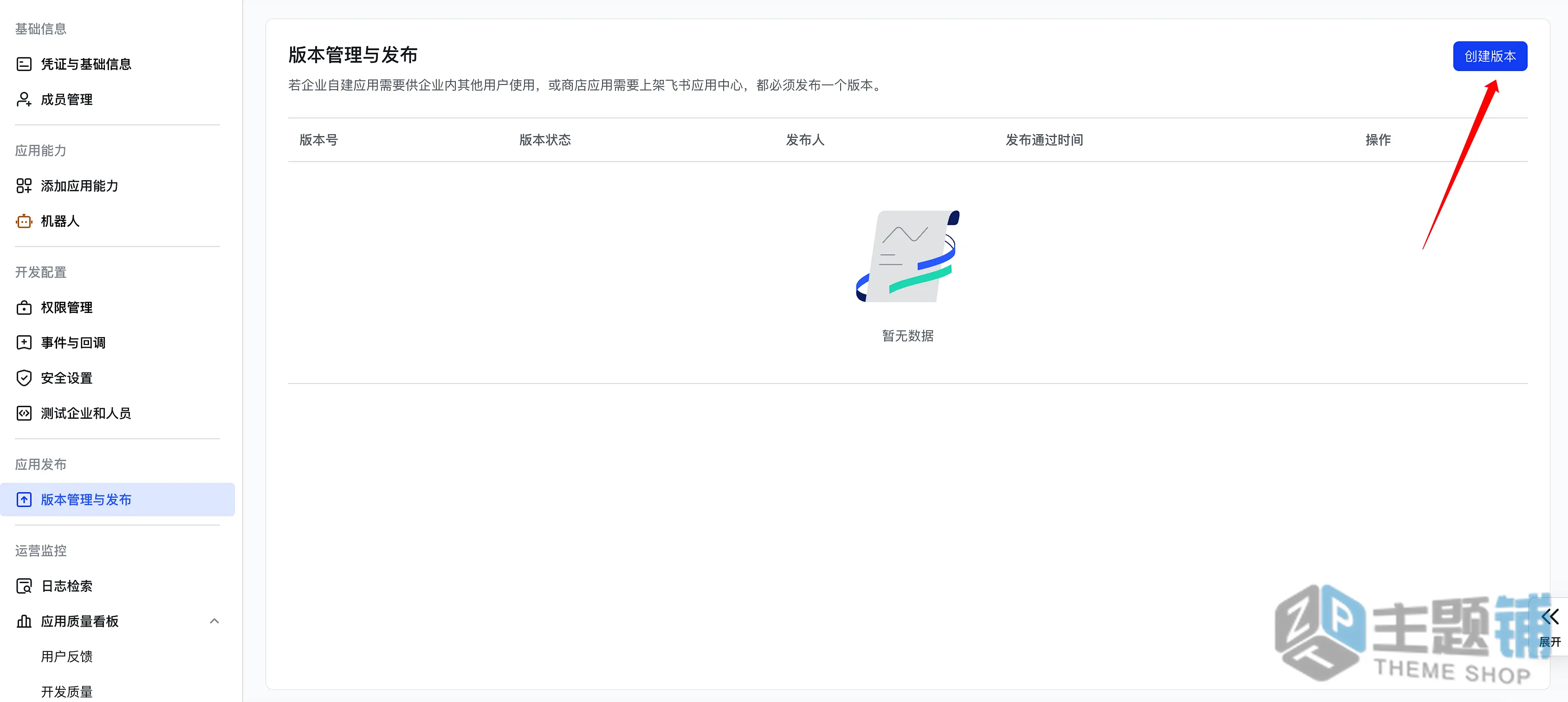1568x702 pixels.
Task: Click the 安全设置 shield icon
Action: tap(24, 378)
